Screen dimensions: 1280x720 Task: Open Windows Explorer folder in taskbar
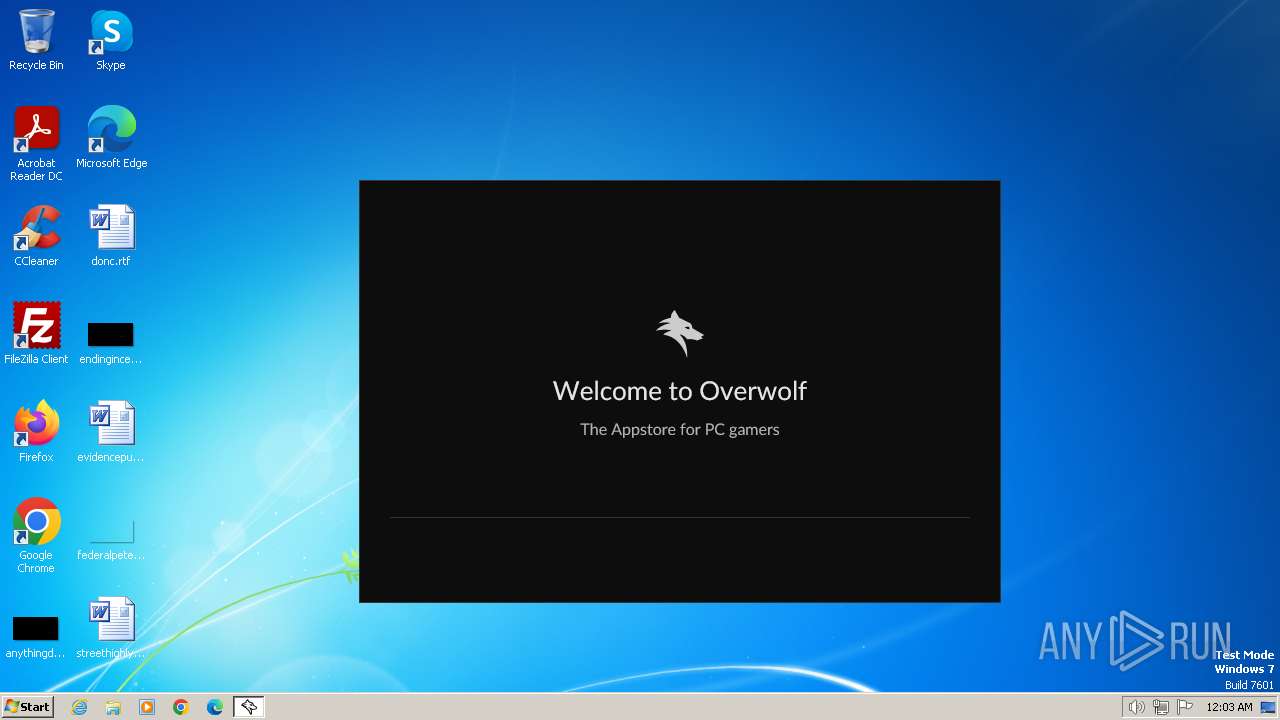(113, 707)
